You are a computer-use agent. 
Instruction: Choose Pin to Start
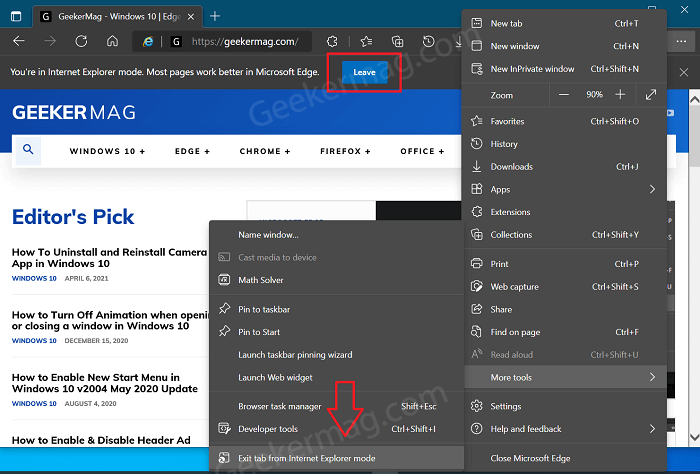[337, 332]
